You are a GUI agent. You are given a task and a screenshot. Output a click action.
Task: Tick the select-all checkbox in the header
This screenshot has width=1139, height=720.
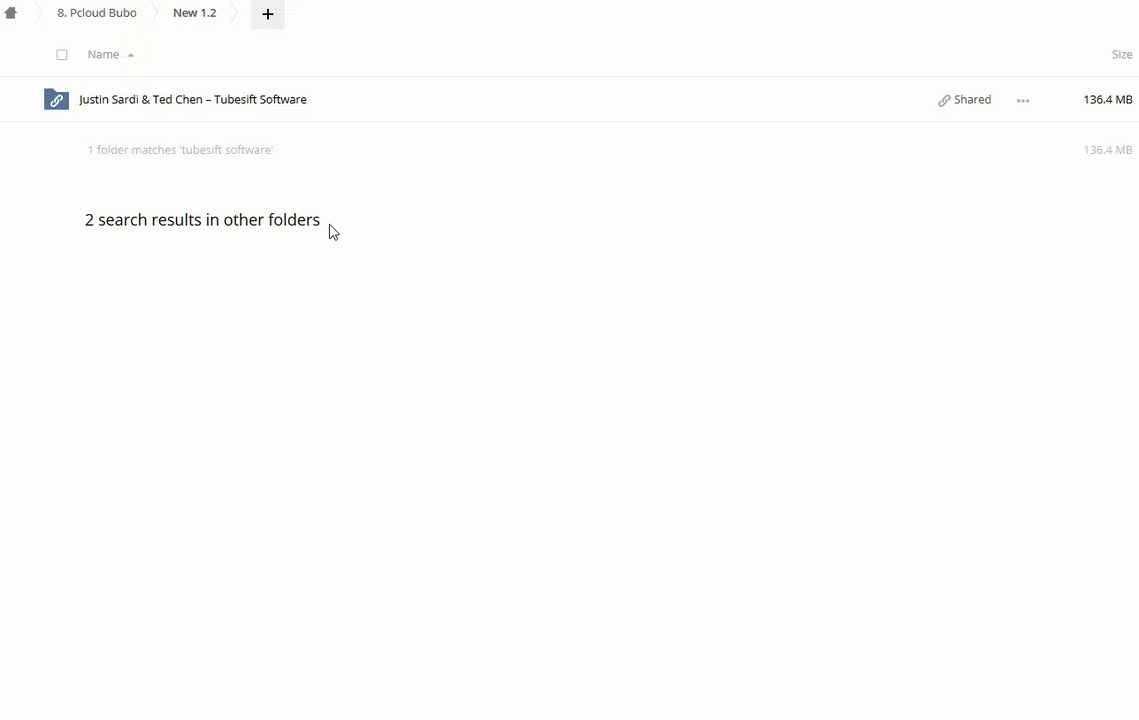(x=62, y=55)
